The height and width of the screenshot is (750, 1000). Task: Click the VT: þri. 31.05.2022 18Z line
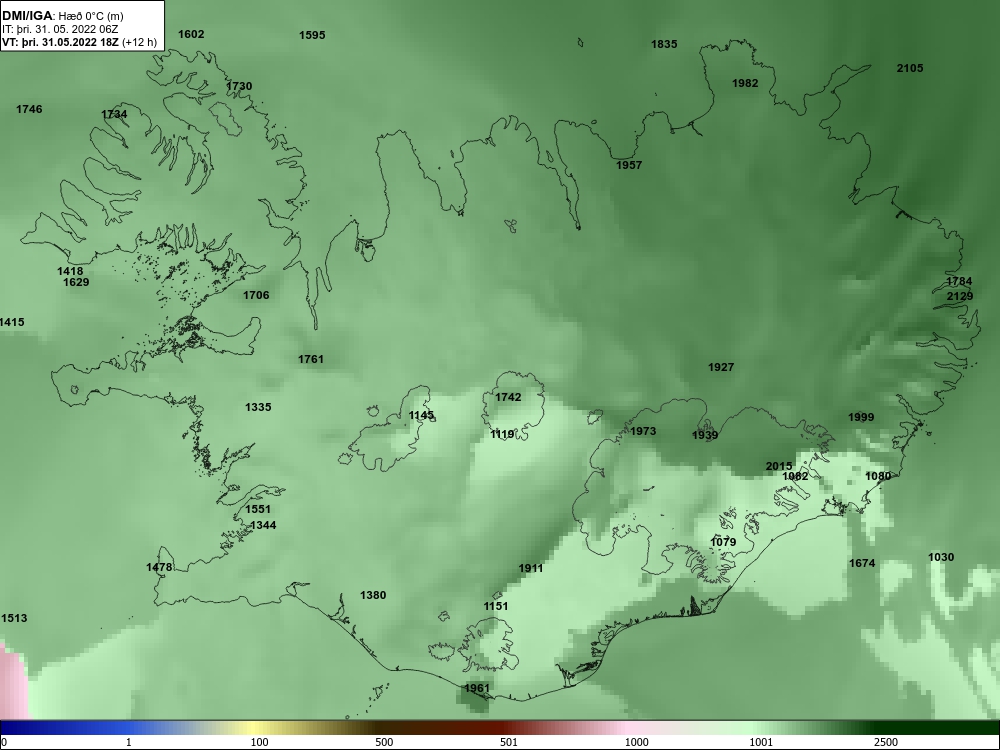79,43
